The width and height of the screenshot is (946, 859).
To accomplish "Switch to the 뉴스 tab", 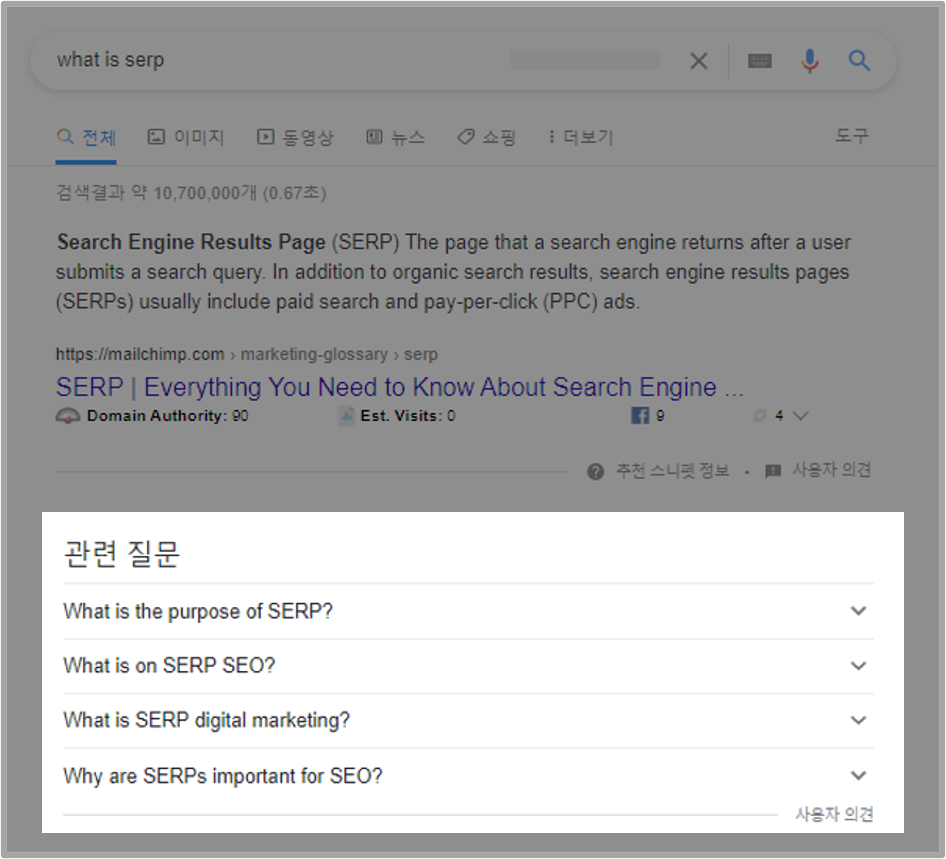I will 396,137.
